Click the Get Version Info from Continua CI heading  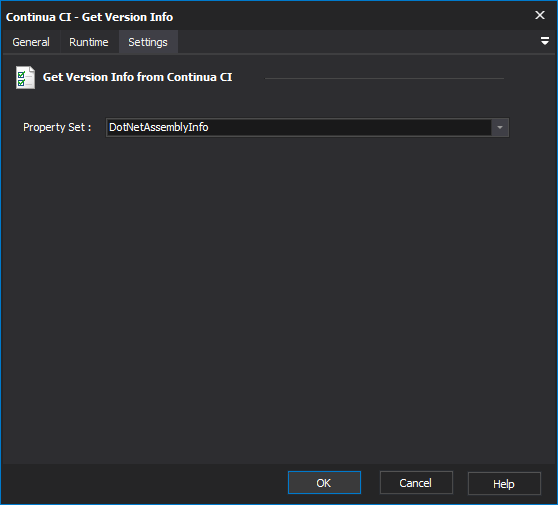pyautogui.click(x=137, y=77)
